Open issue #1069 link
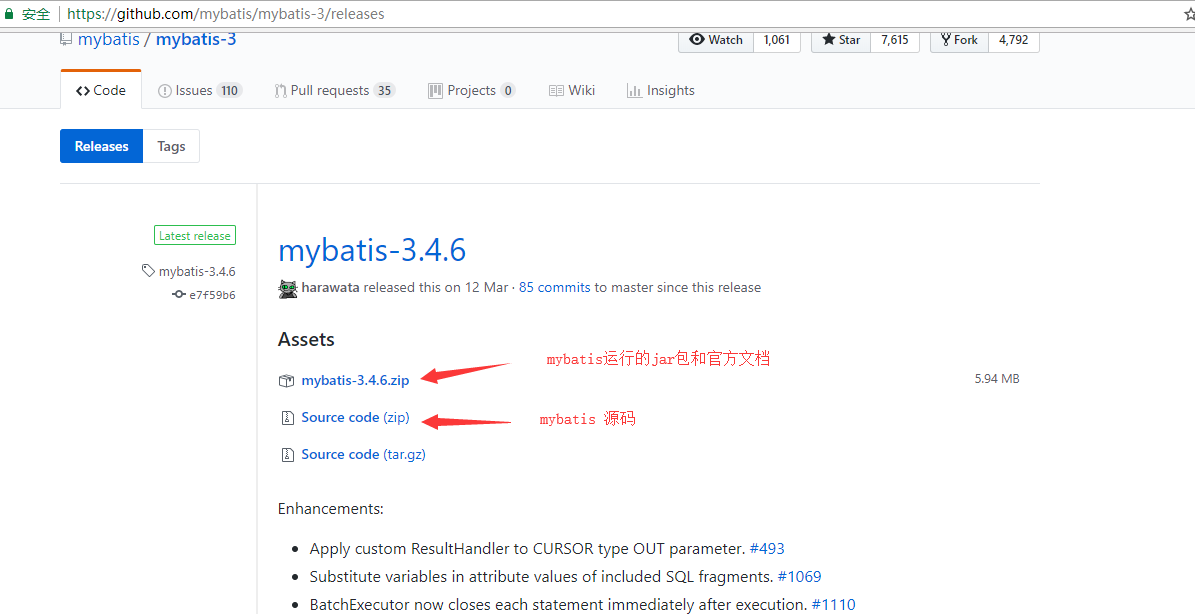 point(800,577)
